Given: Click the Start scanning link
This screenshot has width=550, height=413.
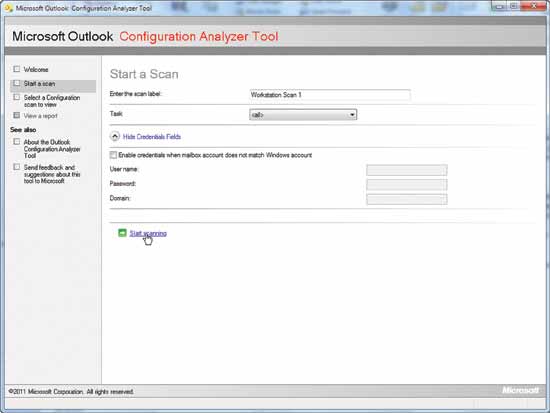Looking at the screenshot, I should [148, 233].
